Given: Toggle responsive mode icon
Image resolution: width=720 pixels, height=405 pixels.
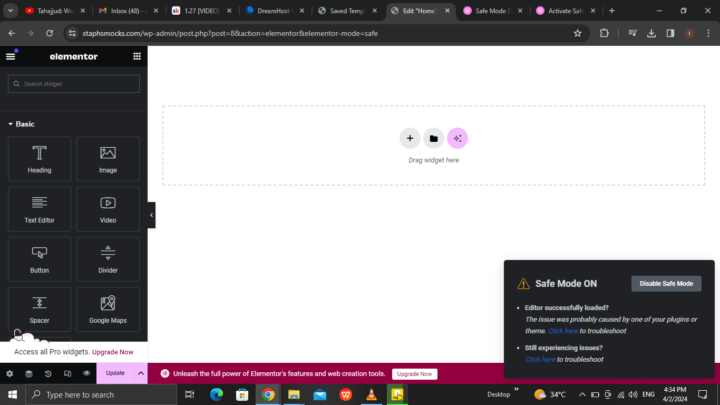Looking at the screenshot, I should (68, 373).
